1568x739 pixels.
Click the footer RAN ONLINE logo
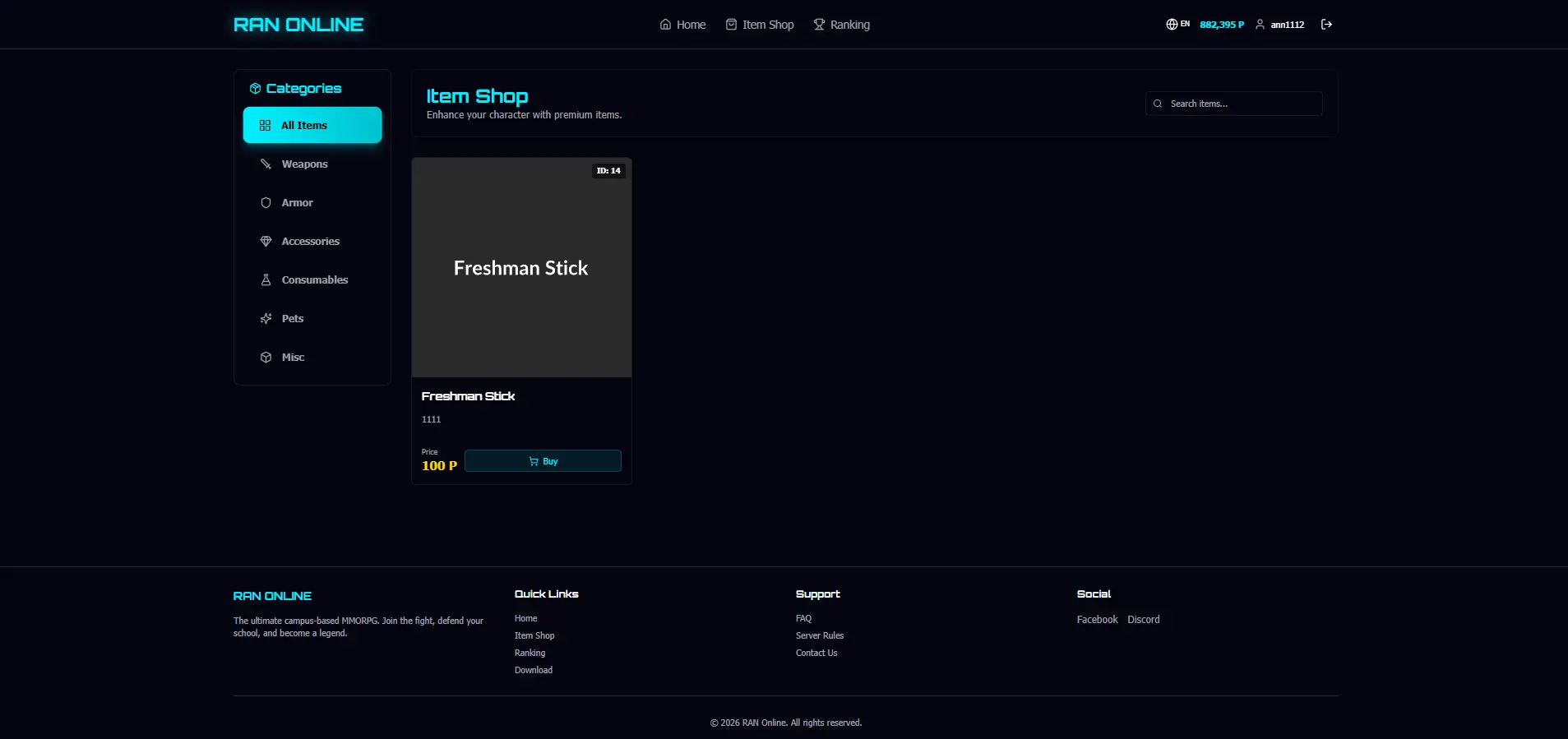[272, 596]
